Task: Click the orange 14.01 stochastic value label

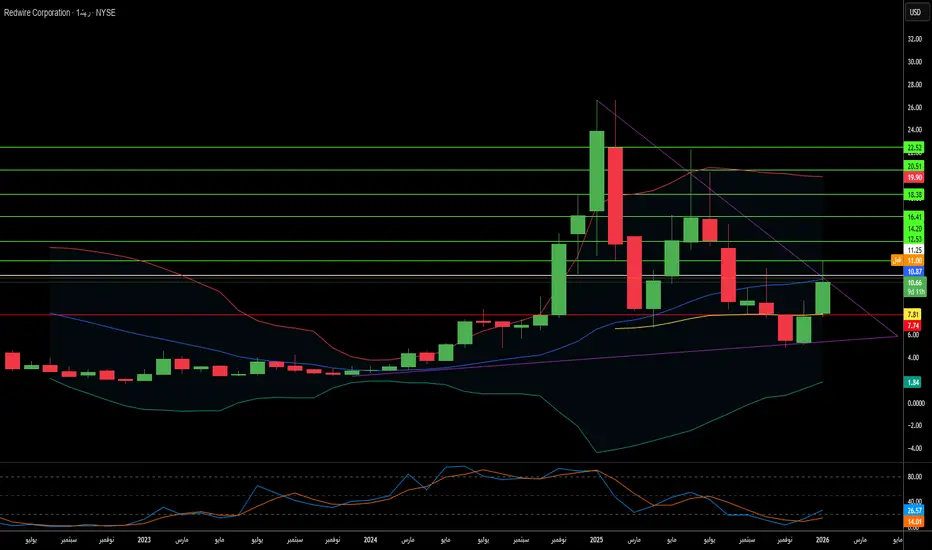Action: (x=914, y=521)
